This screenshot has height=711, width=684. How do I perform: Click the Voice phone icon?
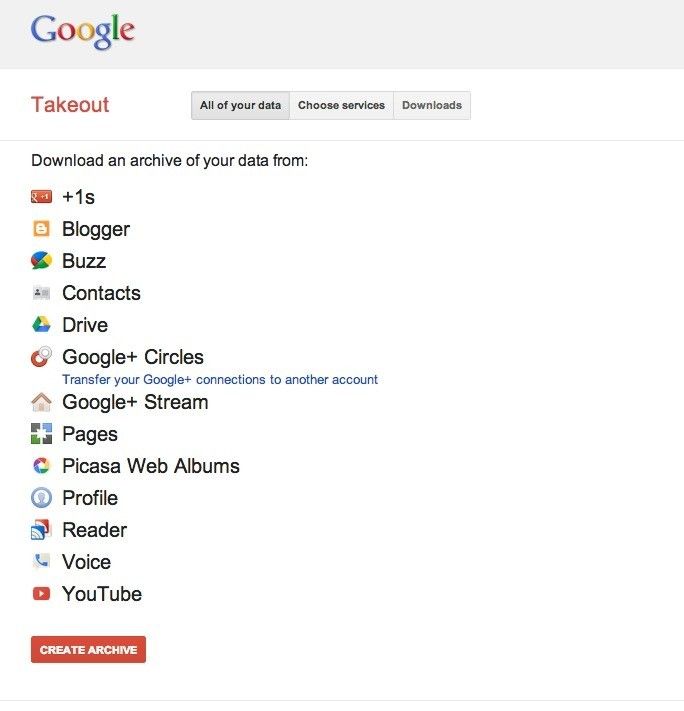coord(41,562)
